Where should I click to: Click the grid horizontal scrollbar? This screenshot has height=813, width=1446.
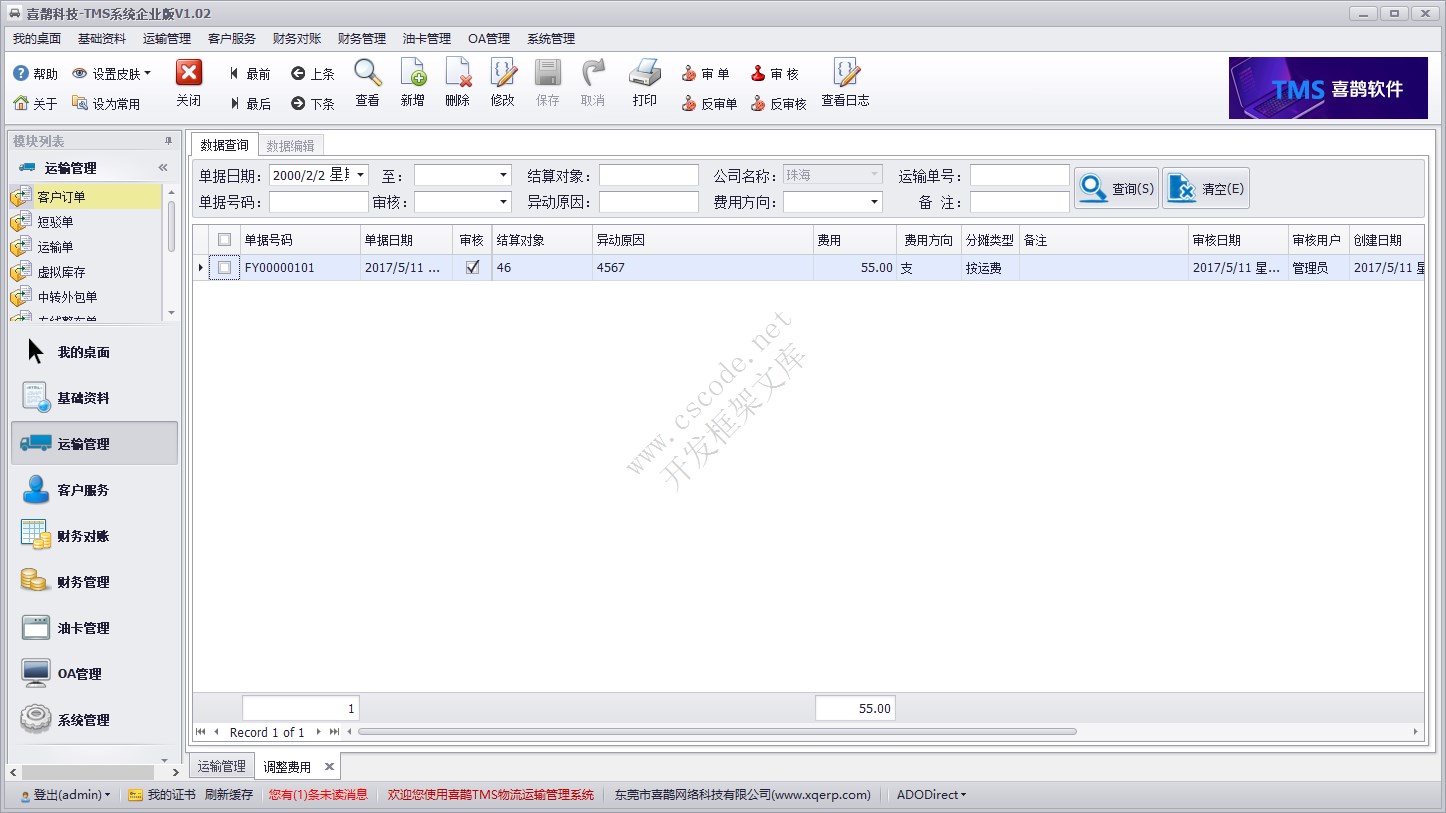coord(717,732)
